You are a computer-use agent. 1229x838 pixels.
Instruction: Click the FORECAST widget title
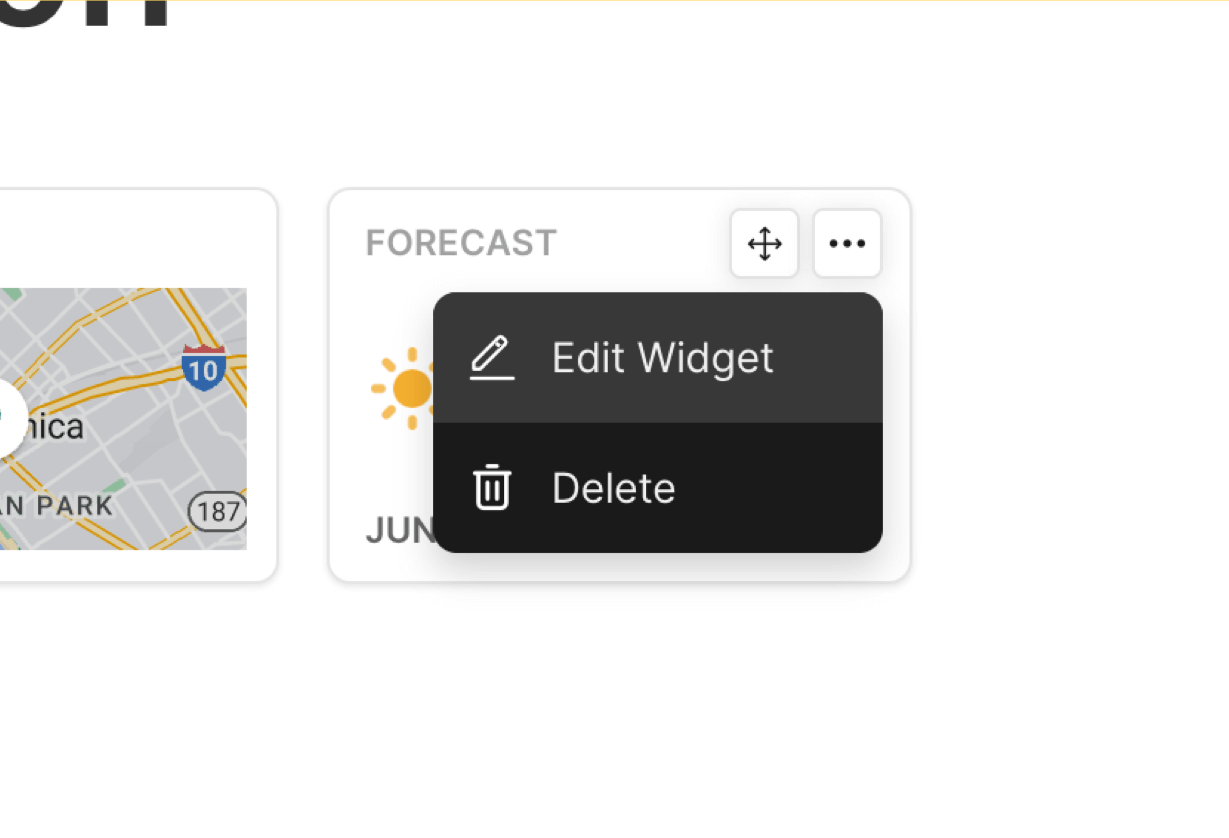pyautogui.click(x=461, y=243)
